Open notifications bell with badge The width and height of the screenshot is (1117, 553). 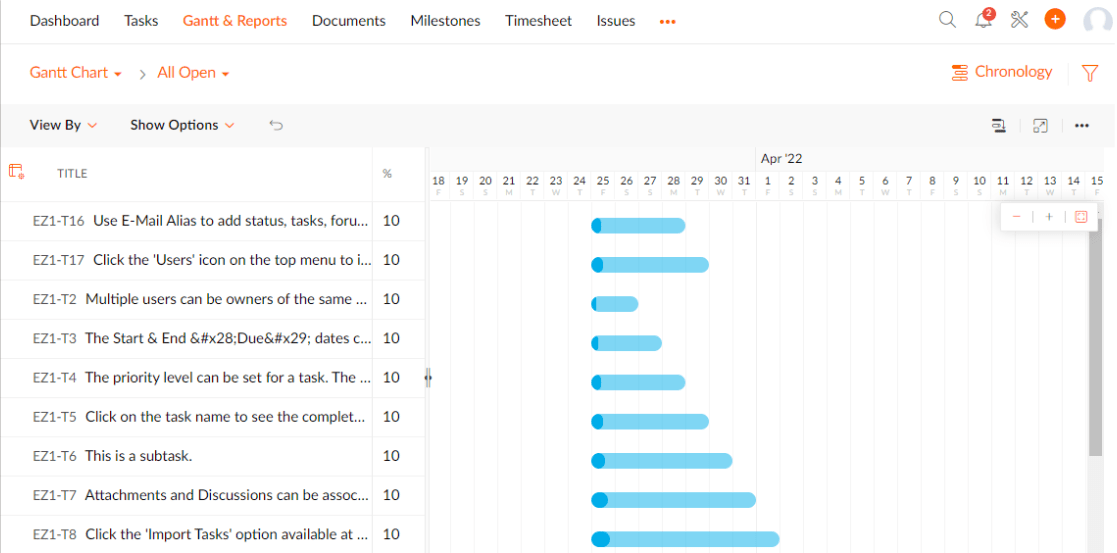coord(984,19)
